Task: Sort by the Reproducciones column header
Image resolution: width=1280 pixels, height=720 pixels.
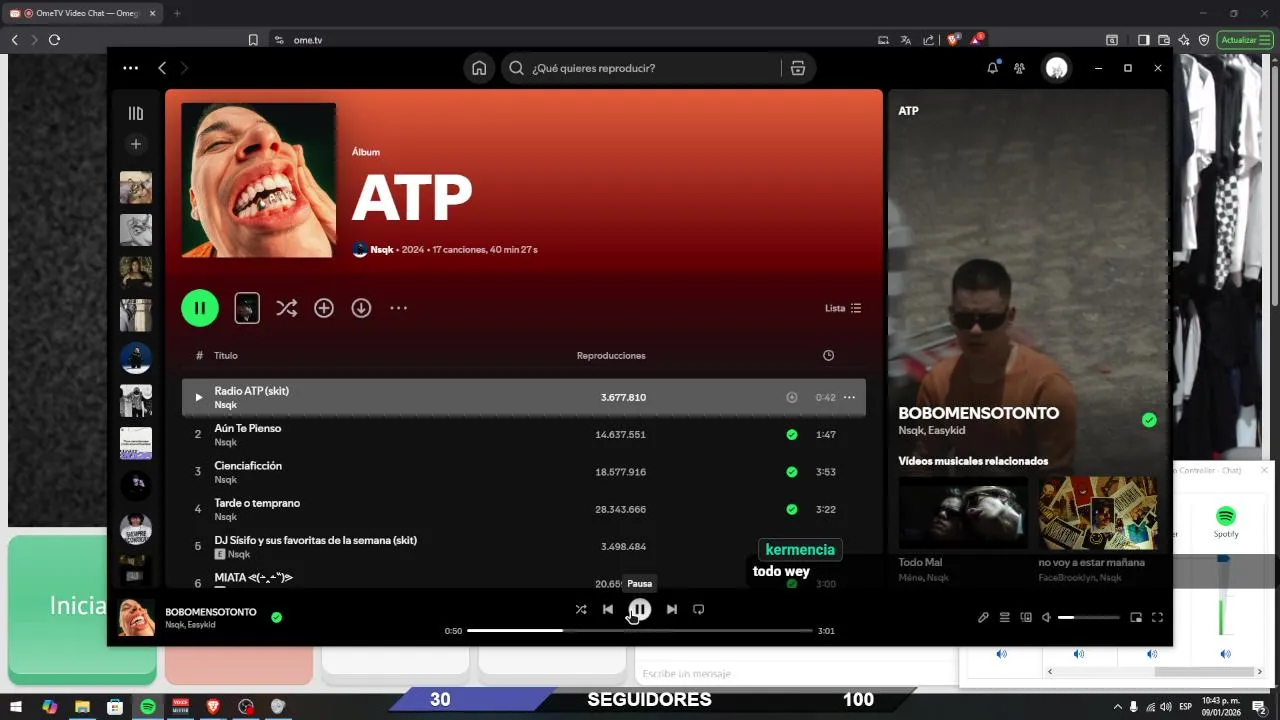Action: tap(611, 356)
